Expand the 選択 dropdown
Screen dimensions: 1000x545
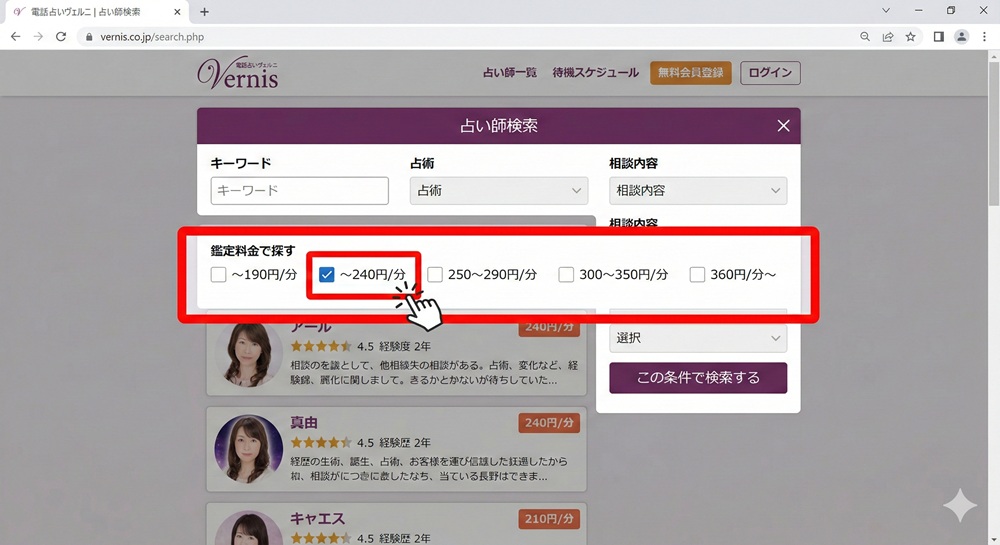click(x=697, y=338)
